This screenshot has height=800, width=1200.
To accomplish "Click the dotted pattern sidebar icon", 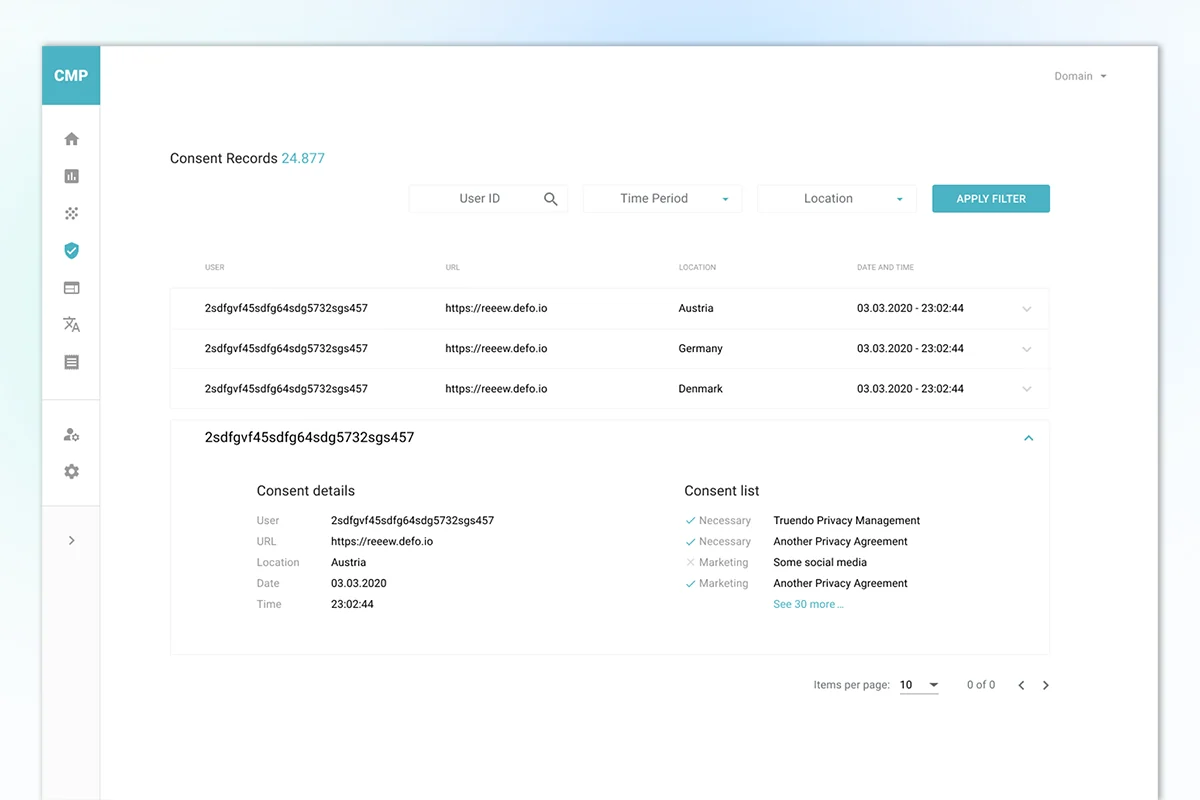I will 71,213.
